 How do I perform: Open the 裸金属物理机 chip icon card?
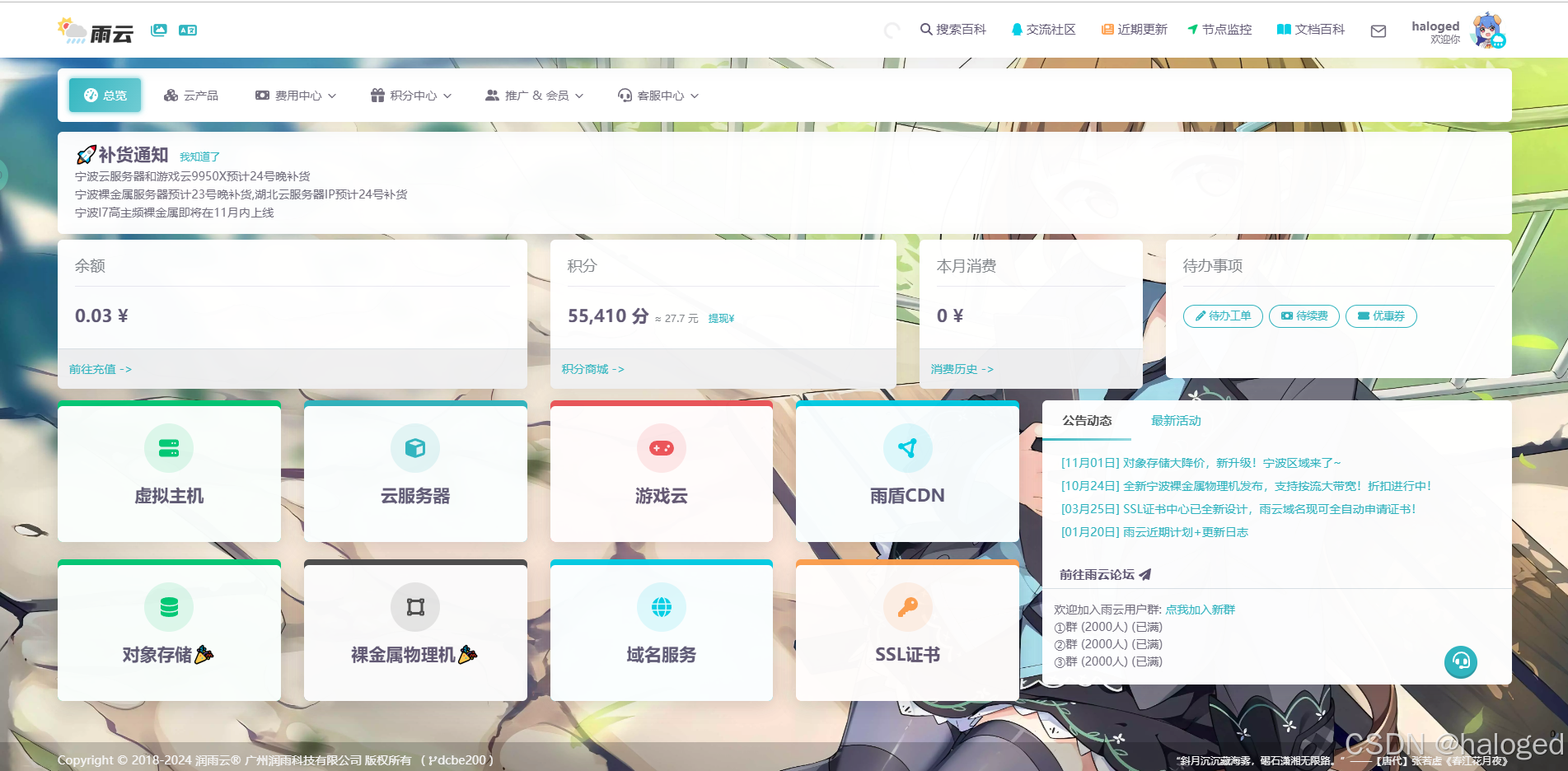415,607
